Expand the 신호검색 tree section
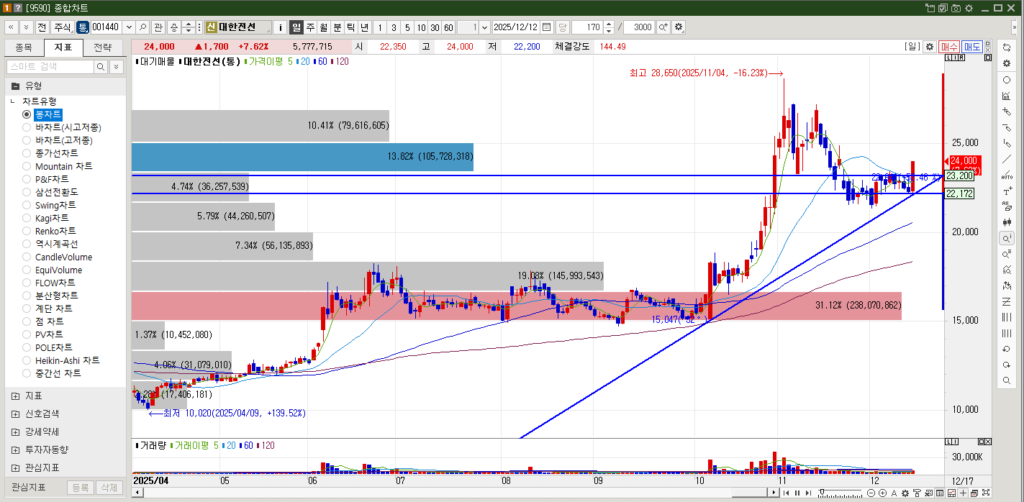This screenshot has width=1024, height=502. pos(15,413)
